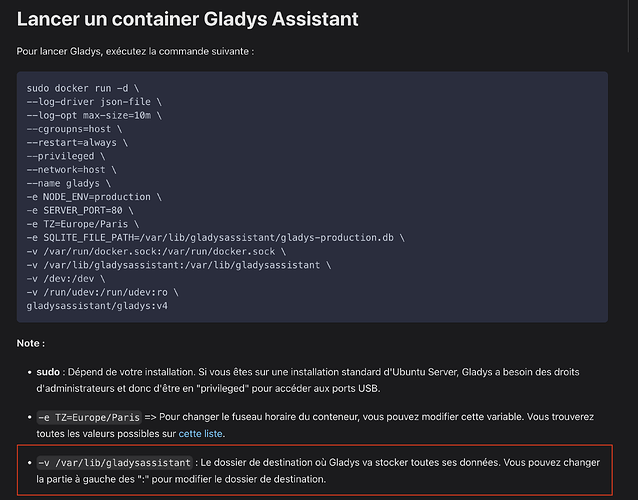638x500 pixels.
Task: Click the "--name gladys" code line
Action: [x=65, y=184]
